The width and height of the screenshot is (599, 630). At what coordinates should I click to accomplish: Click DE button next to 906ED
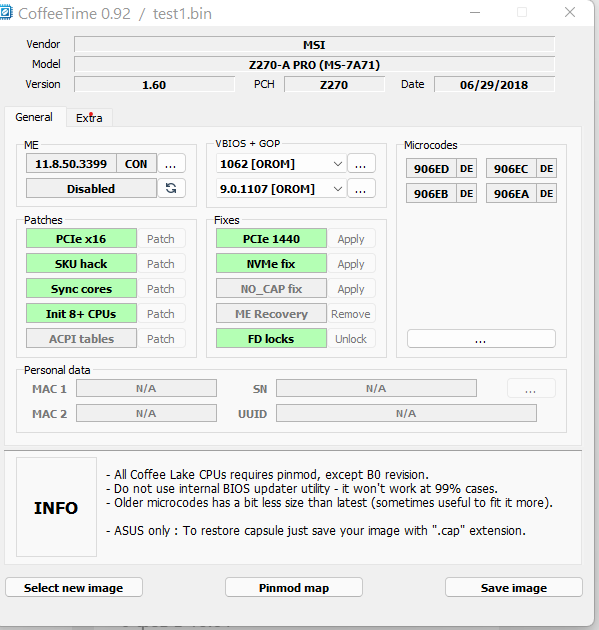click(466, 168)
